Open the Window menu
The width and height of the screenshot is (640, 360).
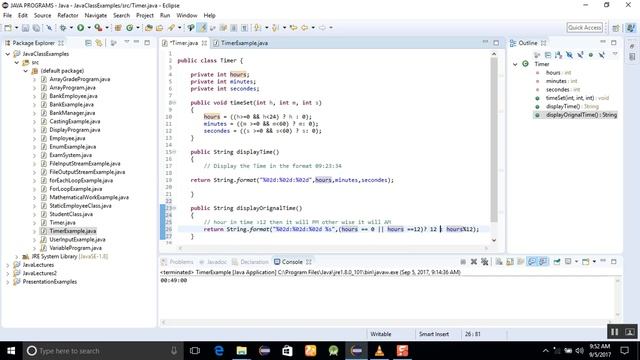click(187, 16)
